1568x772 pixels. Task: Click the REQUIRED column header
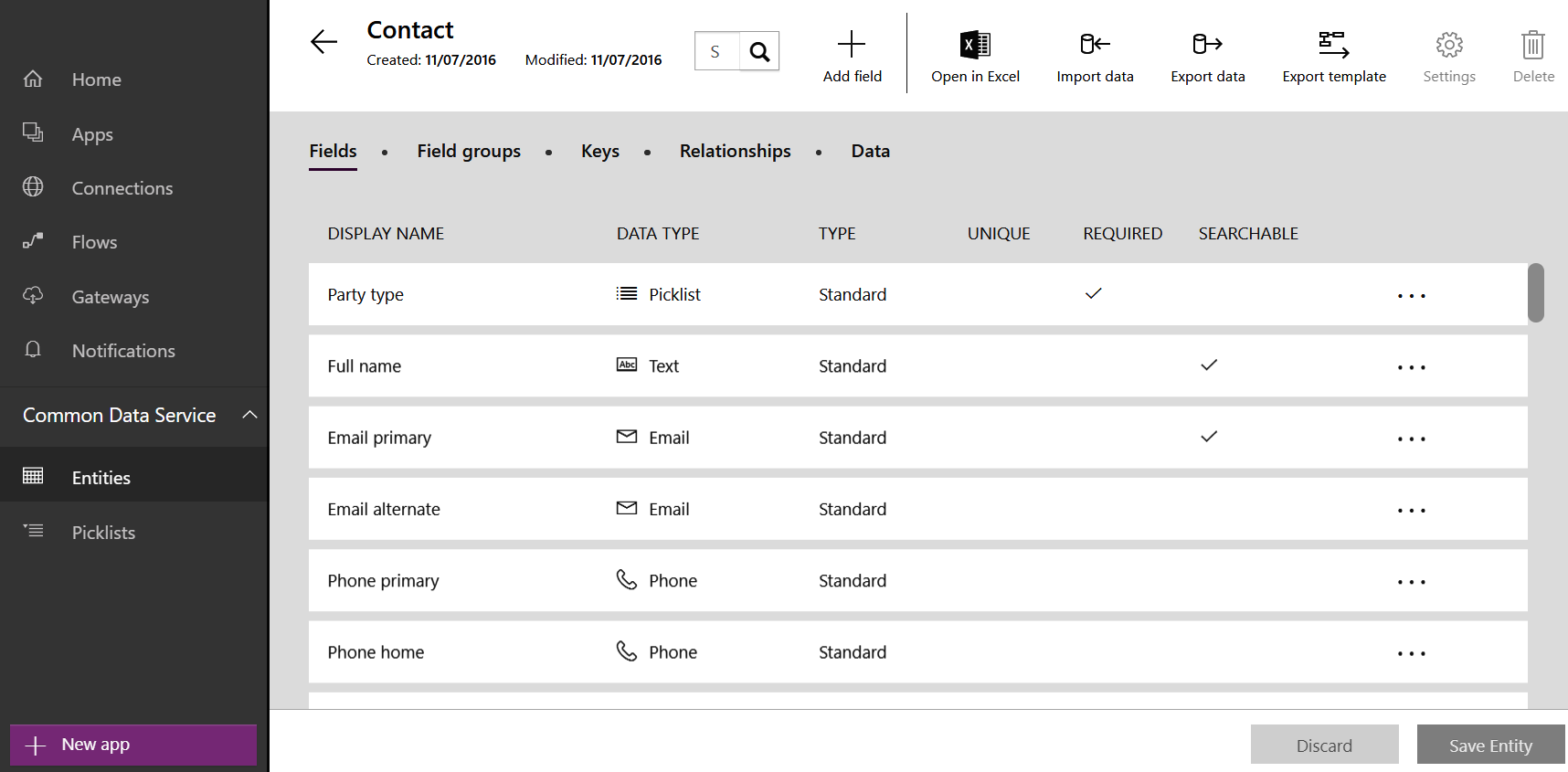tap(1122, 234)
